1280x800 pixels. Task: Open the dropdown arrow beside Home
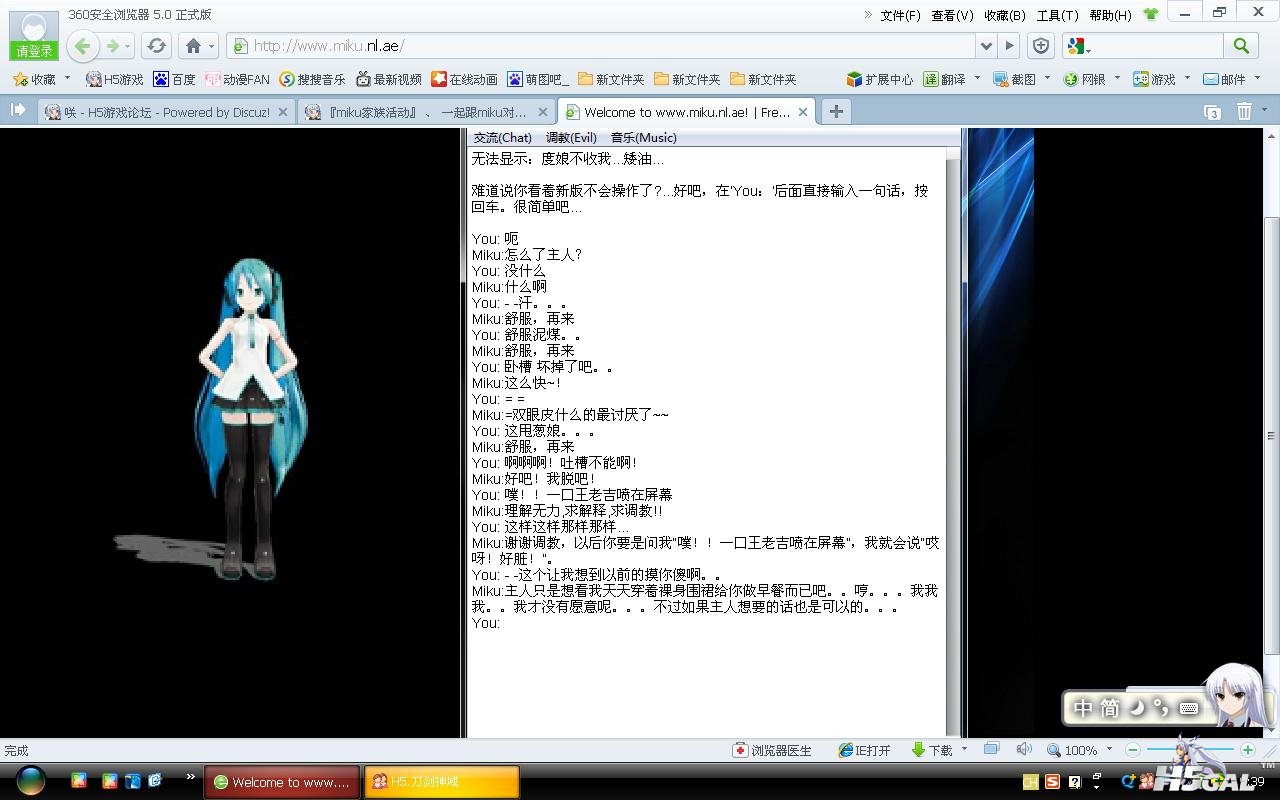click(x=211, y=47)
